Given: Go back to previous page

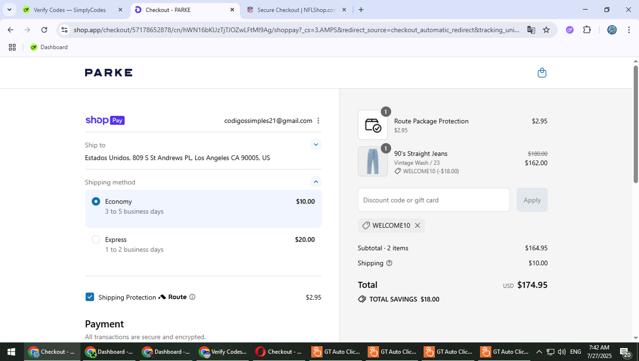Looking at the screenshot, I should tap(11, 30).
